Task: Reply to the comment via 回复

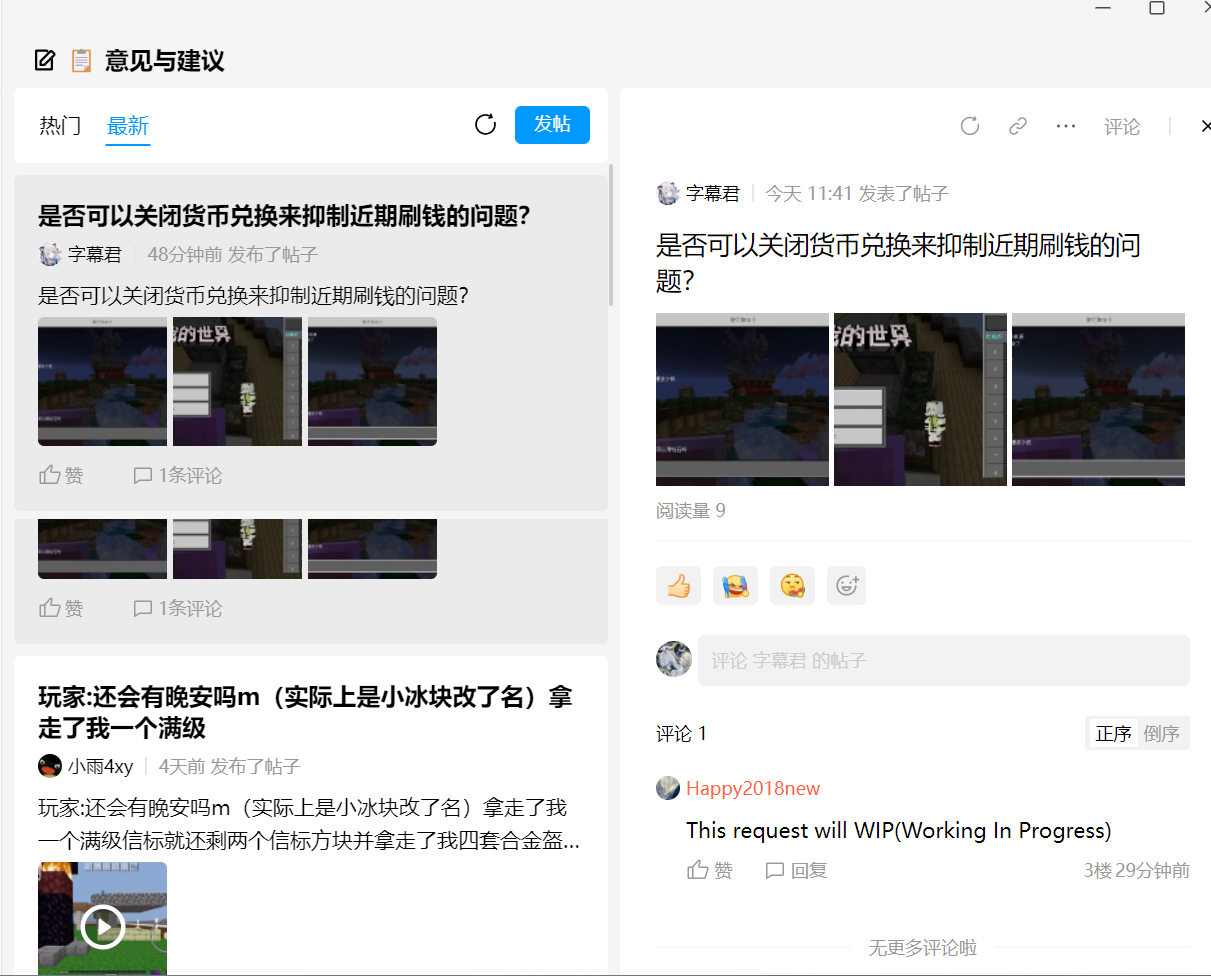Action: [x=796, y=870]
